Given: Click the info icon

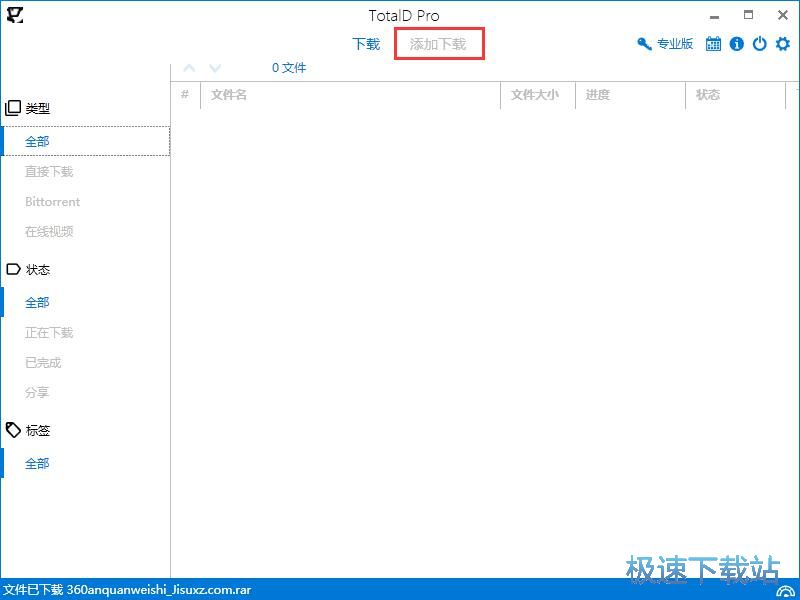Looking at the screenshot, I should [736, 44].
